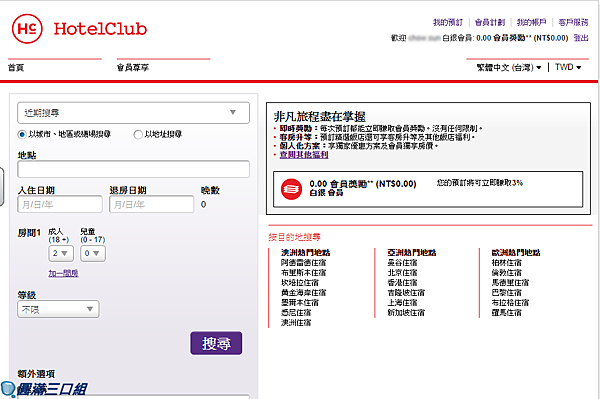This screenshot has height=399, width=600.
Task: Click the 退房日期 date field
Action: coord(152,204)
